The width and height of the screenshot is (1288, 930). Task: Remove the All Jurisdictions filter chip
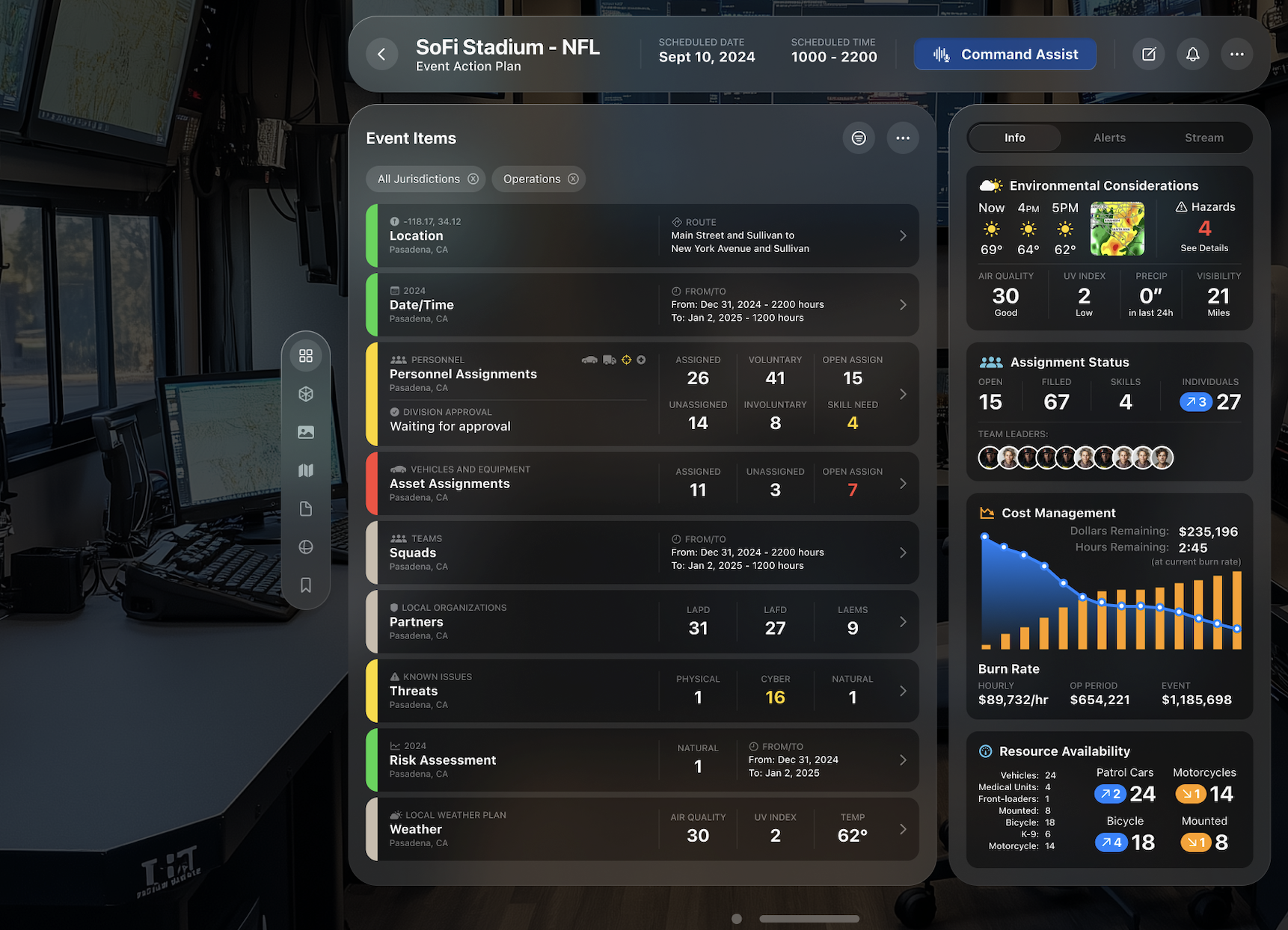(473, 179)
